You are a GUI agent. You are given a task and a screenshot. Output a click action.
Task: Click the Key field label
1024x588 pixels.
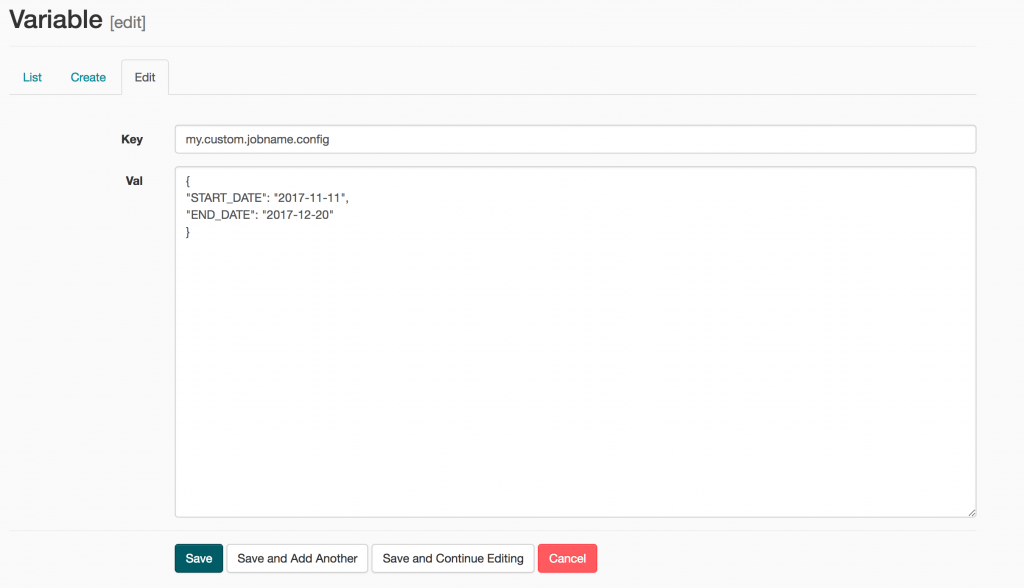[132, 139]
